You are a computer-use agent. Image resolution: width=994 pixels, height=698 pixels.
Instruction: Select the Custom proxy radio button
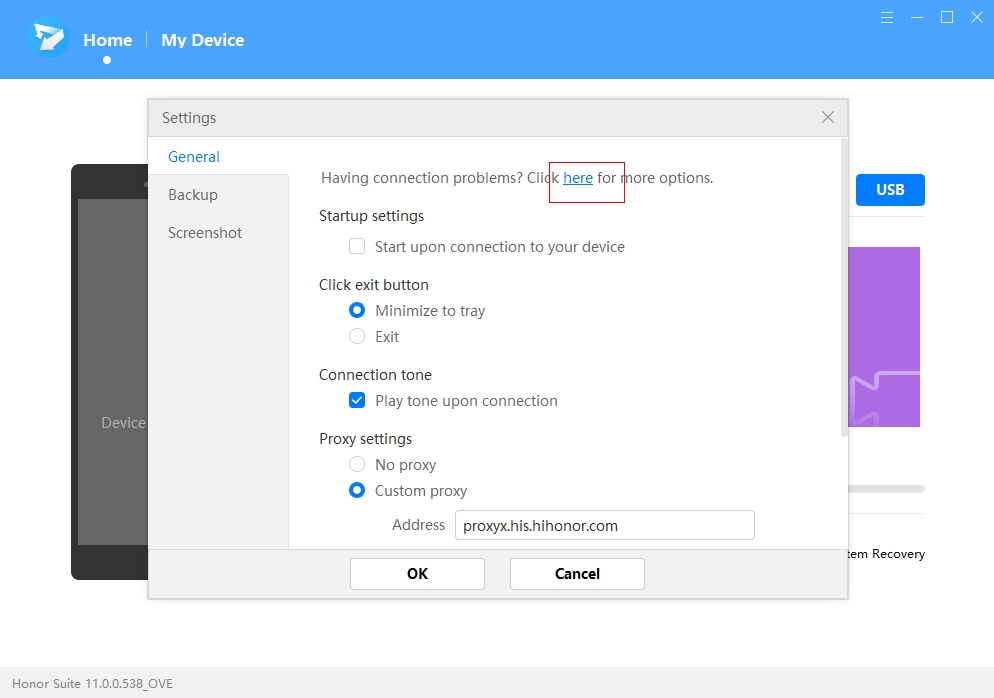pyautogui.click(x=357, y=491)
